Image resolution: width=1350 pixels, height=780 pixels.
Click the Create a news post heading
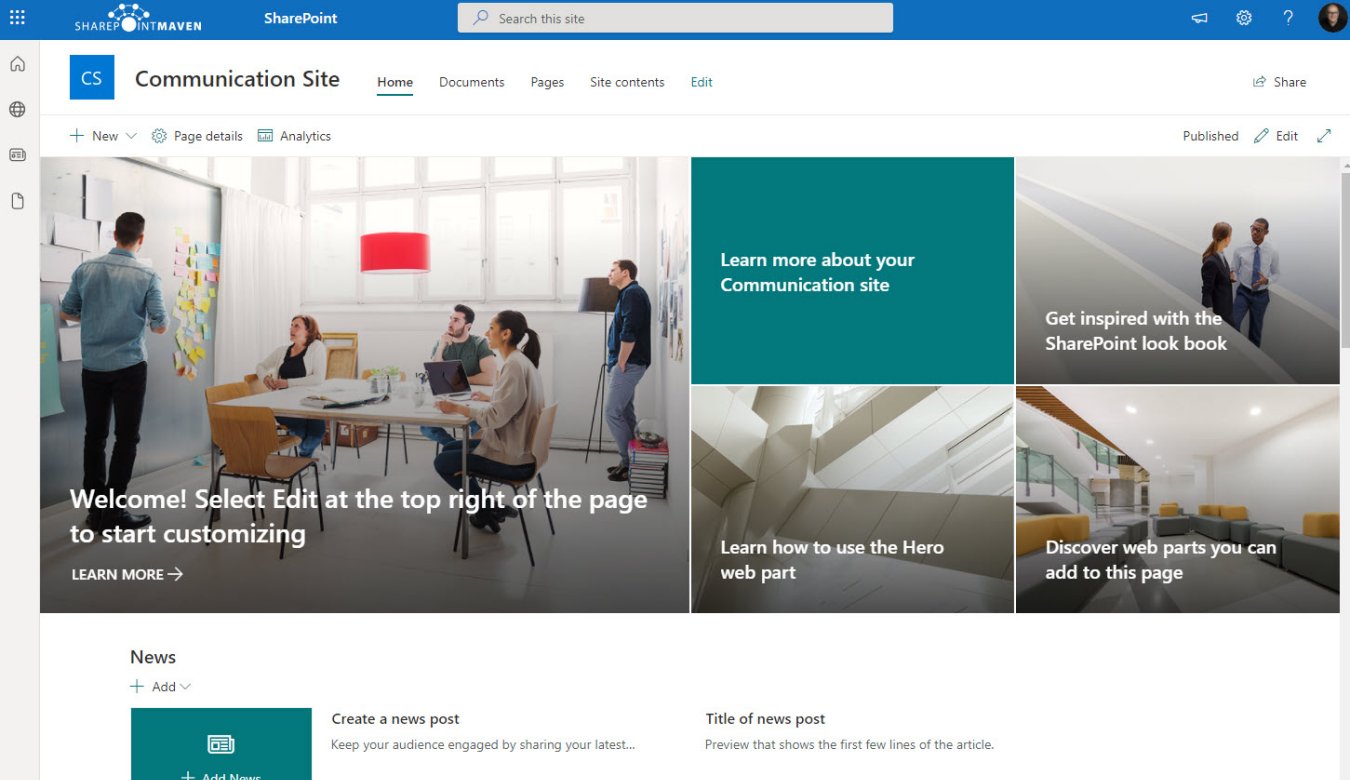tap(396, 719)
